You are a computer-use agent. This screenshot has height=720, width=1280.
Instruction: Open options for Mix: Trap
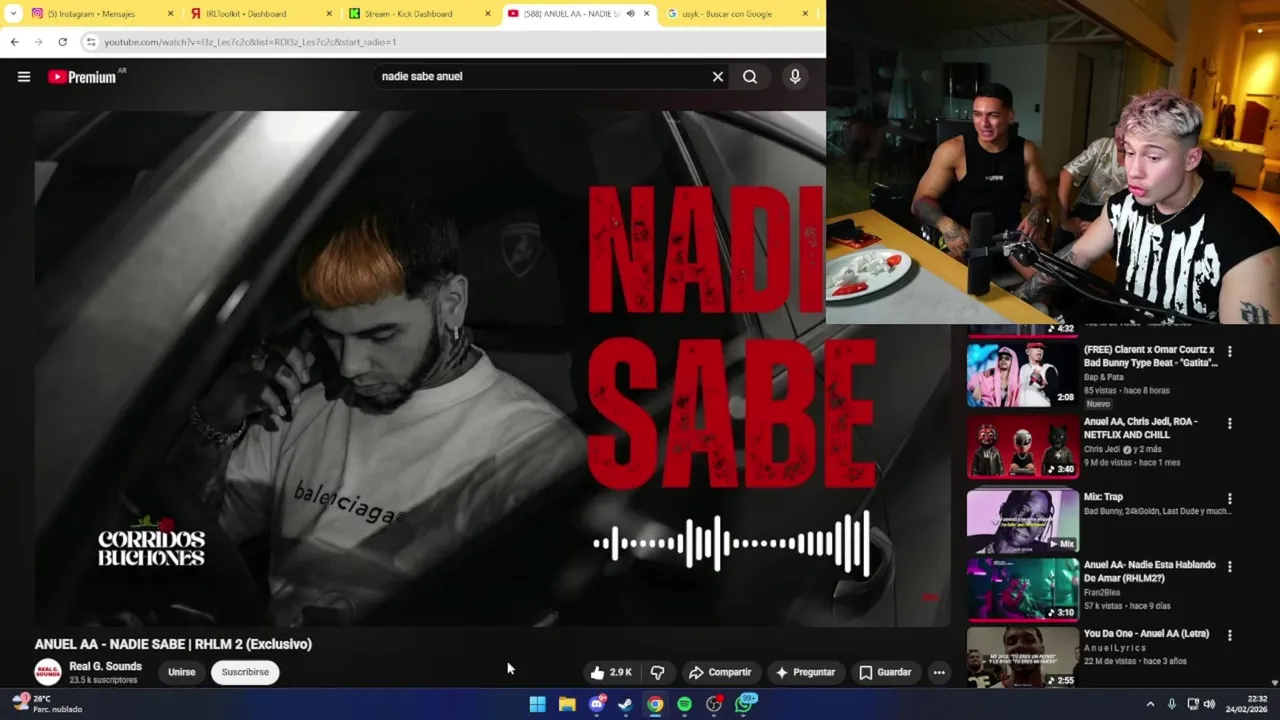coord(1230,498)
